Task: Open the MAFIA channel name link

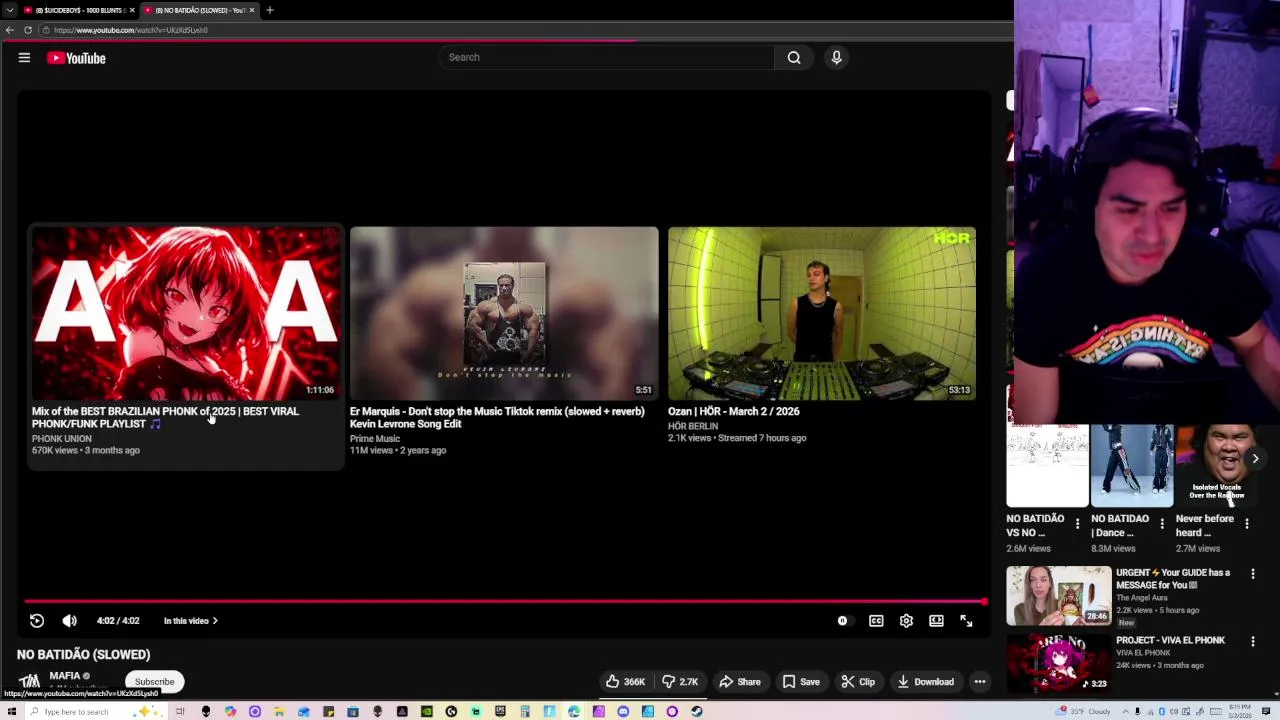Action: point(65,676)
